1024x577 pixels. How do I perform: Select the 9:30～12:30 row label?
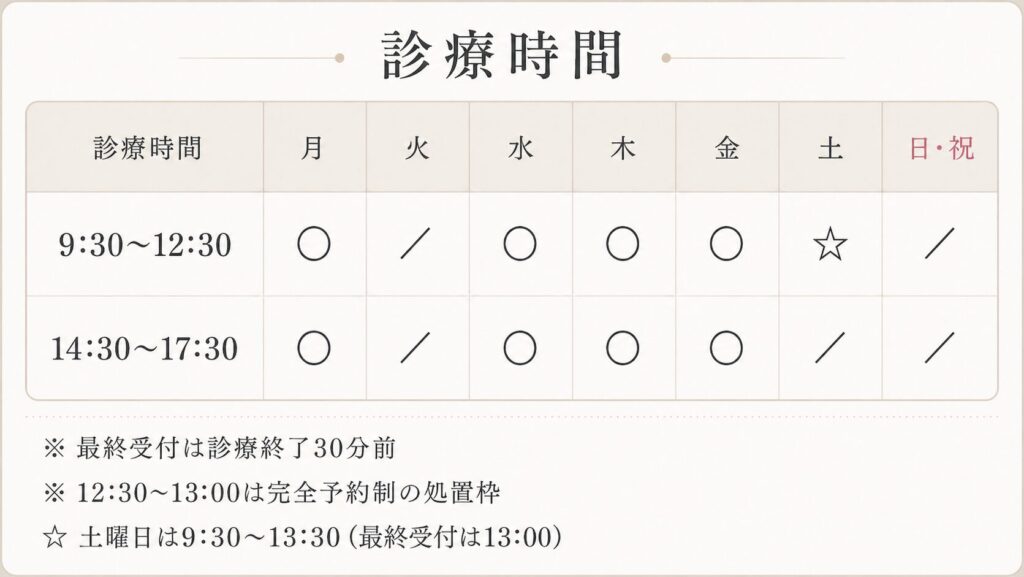[145, 245]
